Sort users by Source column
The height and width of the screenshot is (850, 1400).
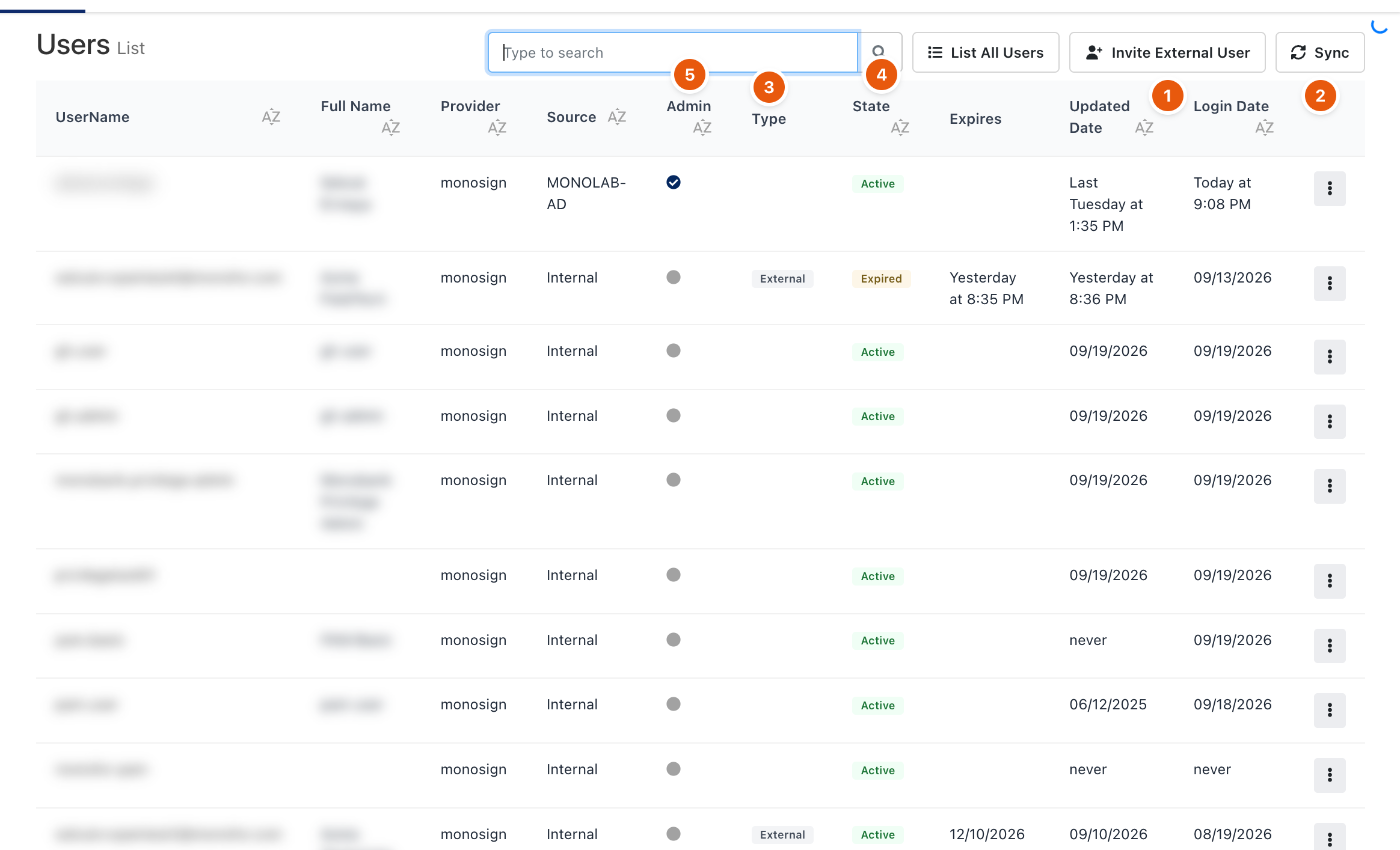(x=617, y=117)
